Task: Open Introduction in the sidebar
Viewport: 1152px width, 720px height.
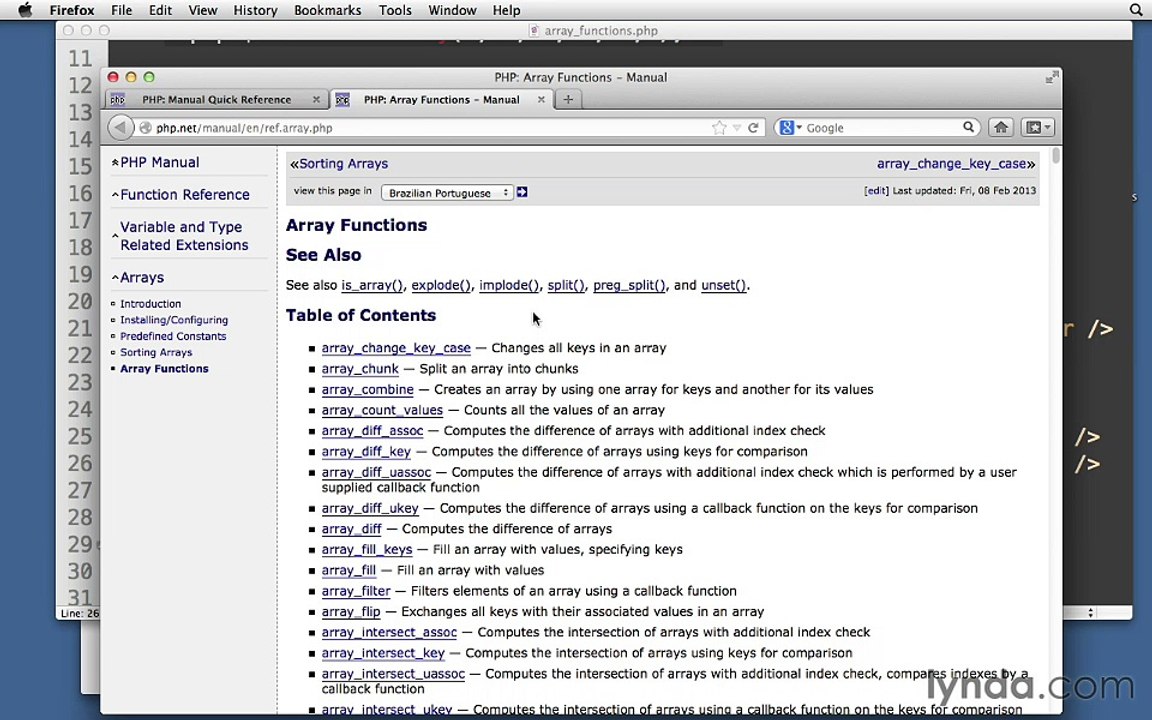Action: click(x=151, y=303)
